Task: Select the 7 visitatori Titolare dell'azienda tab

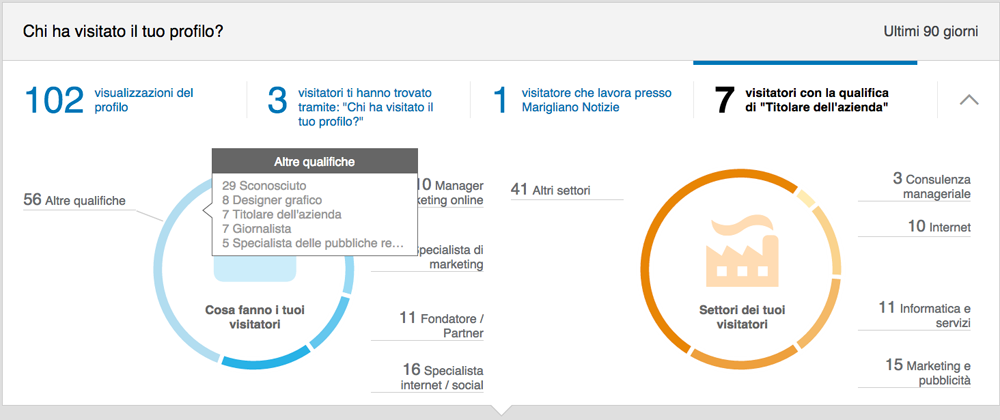Action: point(805,99)
